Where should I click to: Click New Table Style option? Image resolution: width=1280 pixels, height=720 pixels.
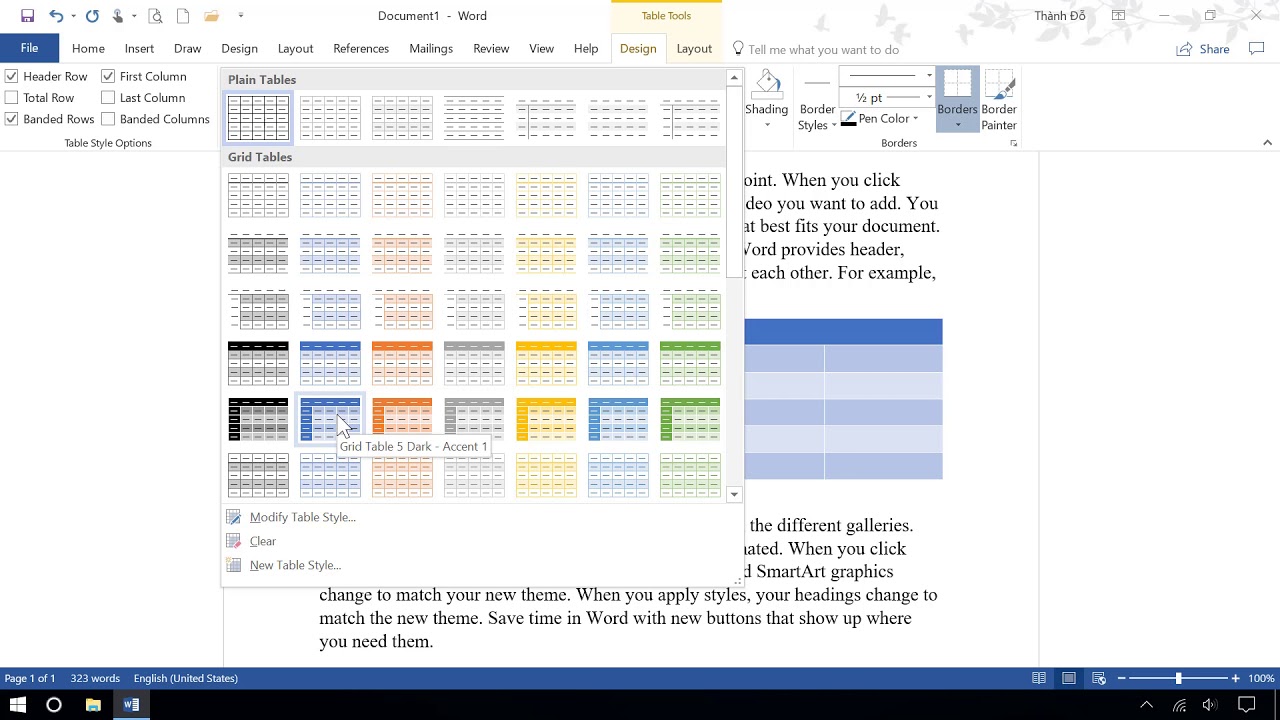tap(295, 565)
